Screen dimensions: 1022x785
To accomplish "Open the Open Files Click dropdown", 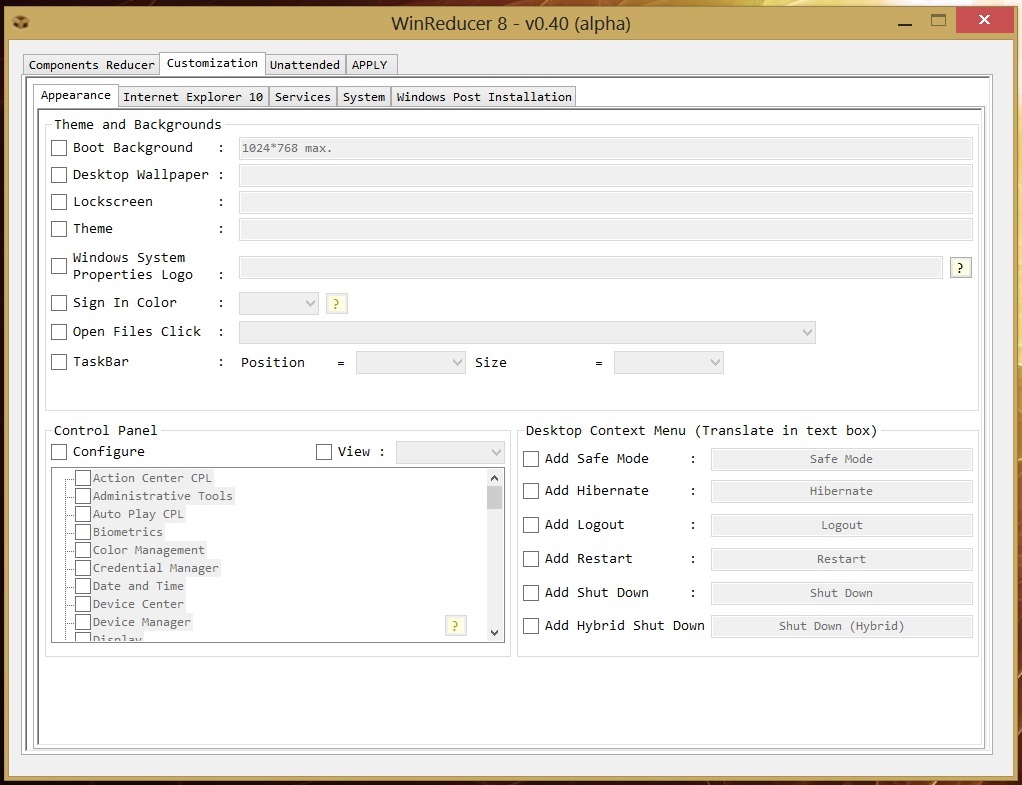I will point(527,333).
